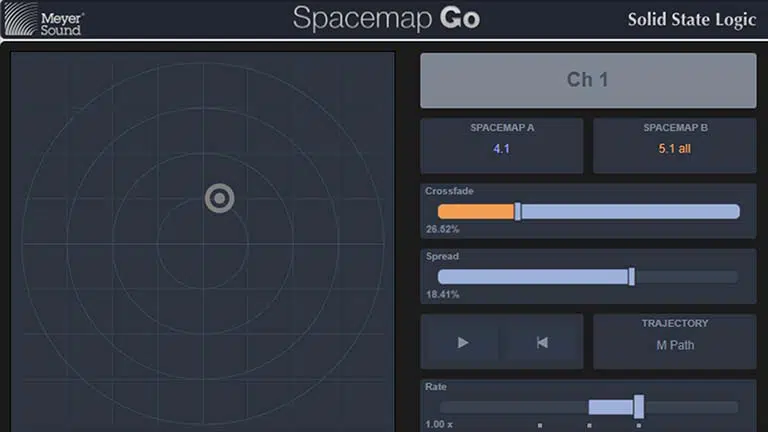Click the return-to-start trajectory icon

542,342
